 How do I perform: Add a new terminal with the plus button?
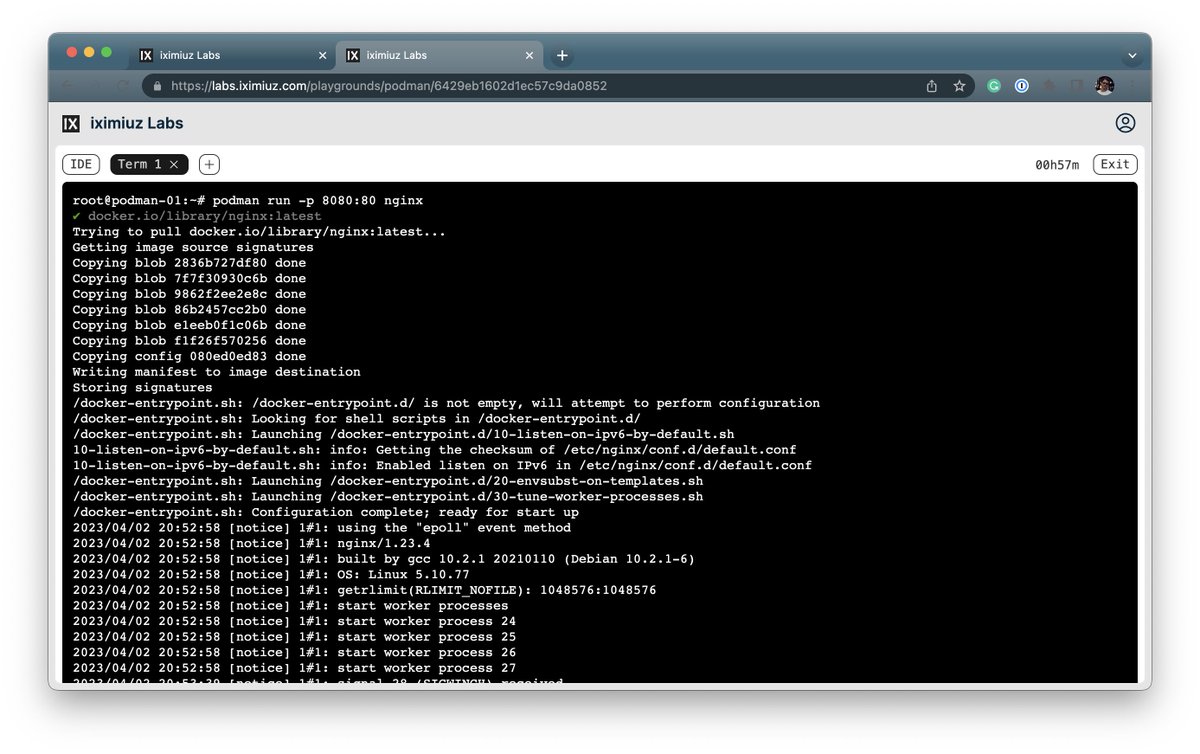point(208,164)
